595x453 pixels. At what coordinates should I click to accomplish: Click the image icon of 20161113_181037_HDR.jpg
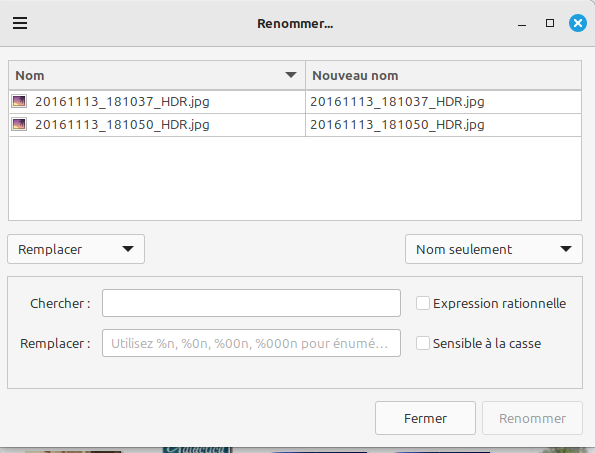tap(19, 102)
